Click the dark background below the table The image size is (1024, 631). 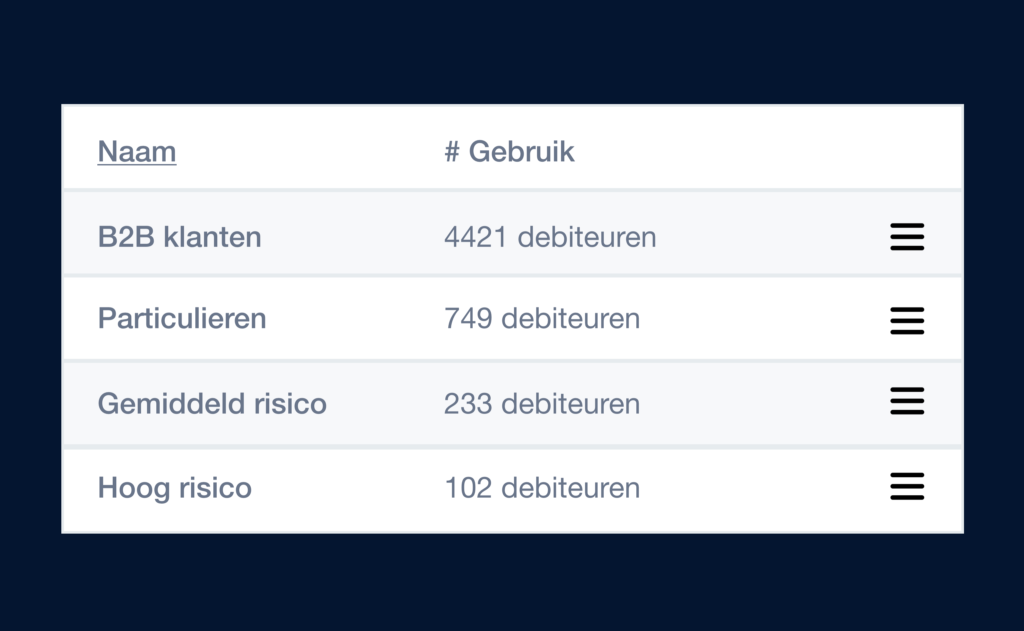[x=512, y=585]
